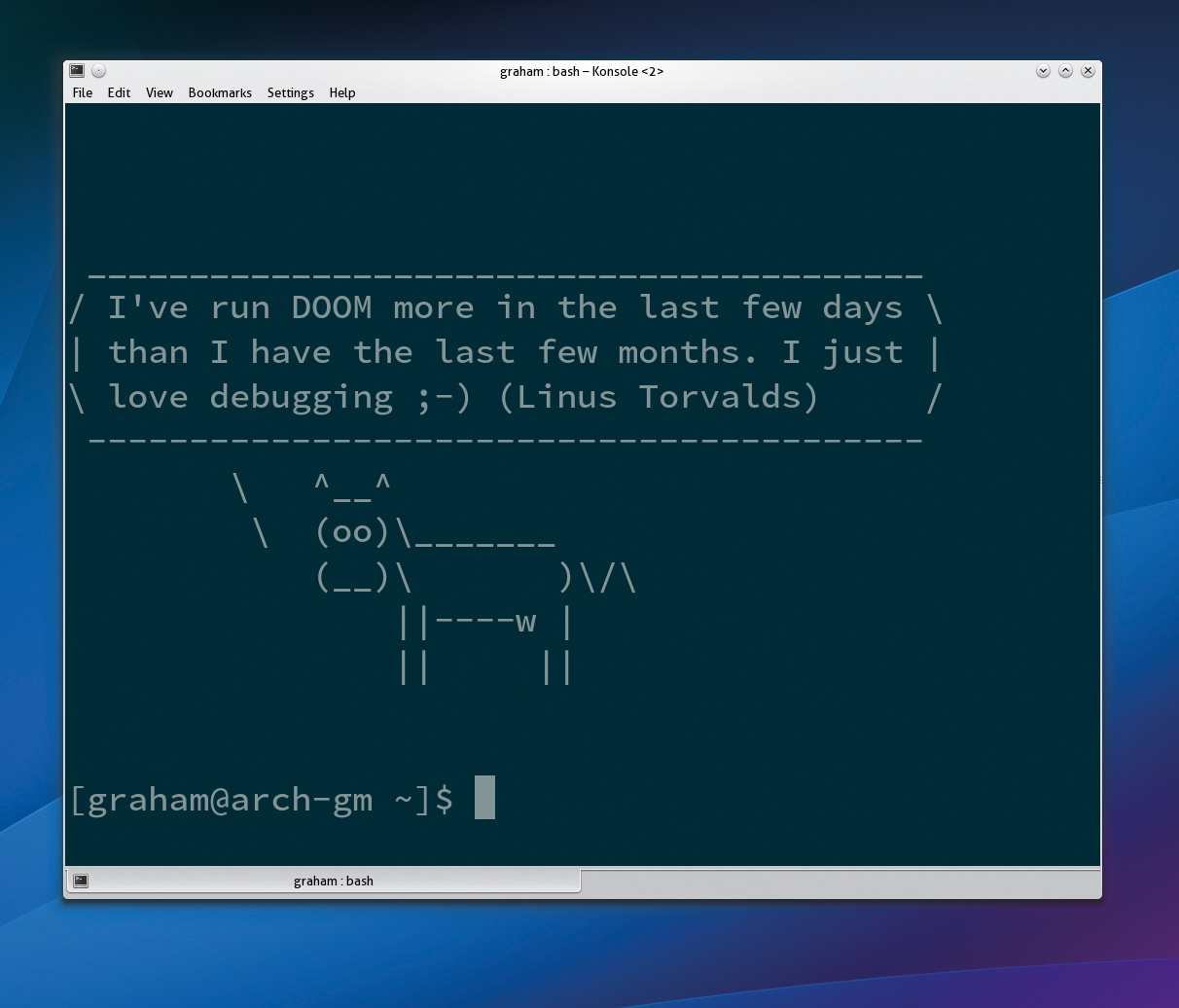Screen dimensions: 1179x1008
Task: Open the Help menu
Action: [342, 92]
